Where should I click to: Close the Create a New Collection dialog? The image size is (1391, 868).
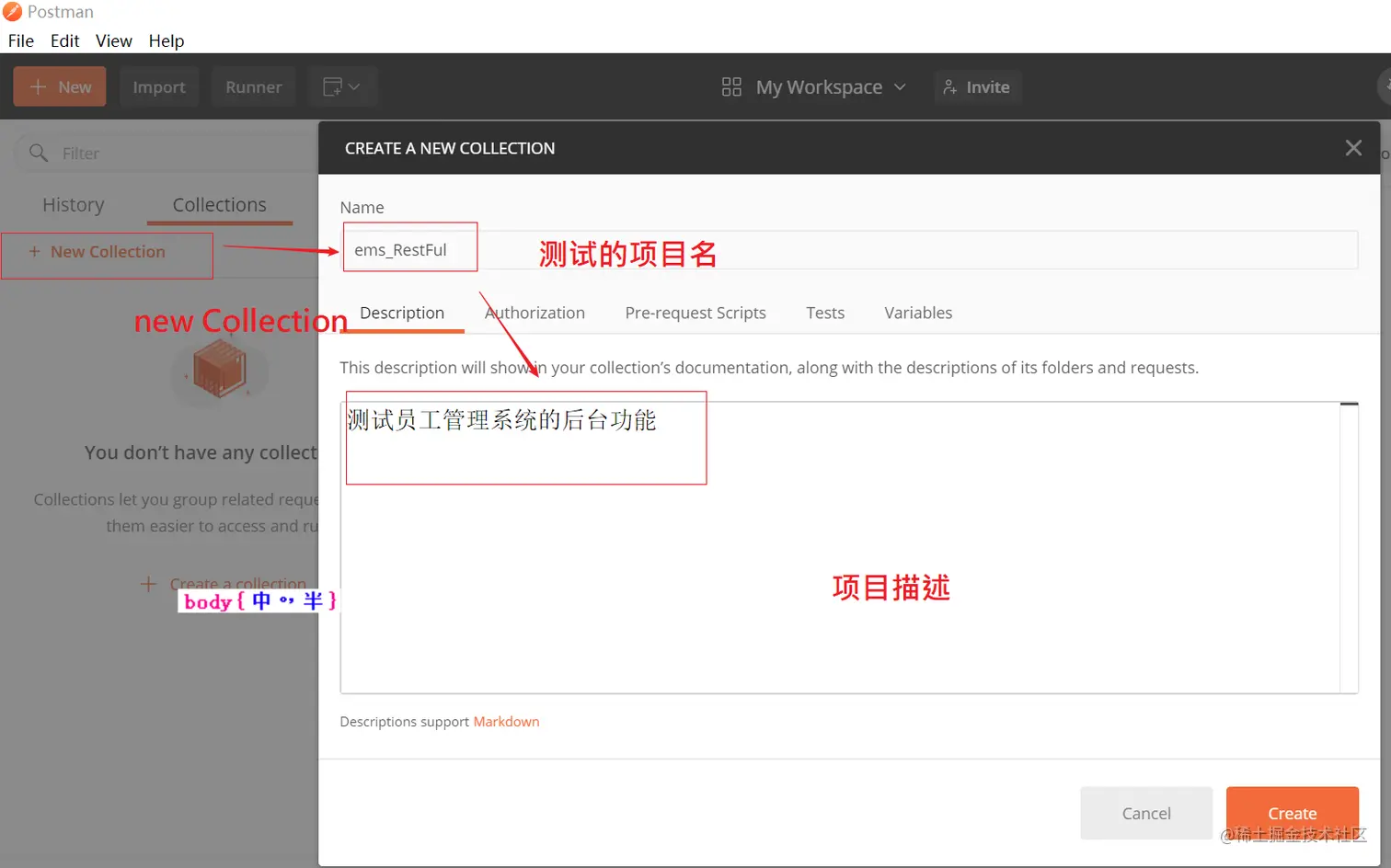[1353, 148]
